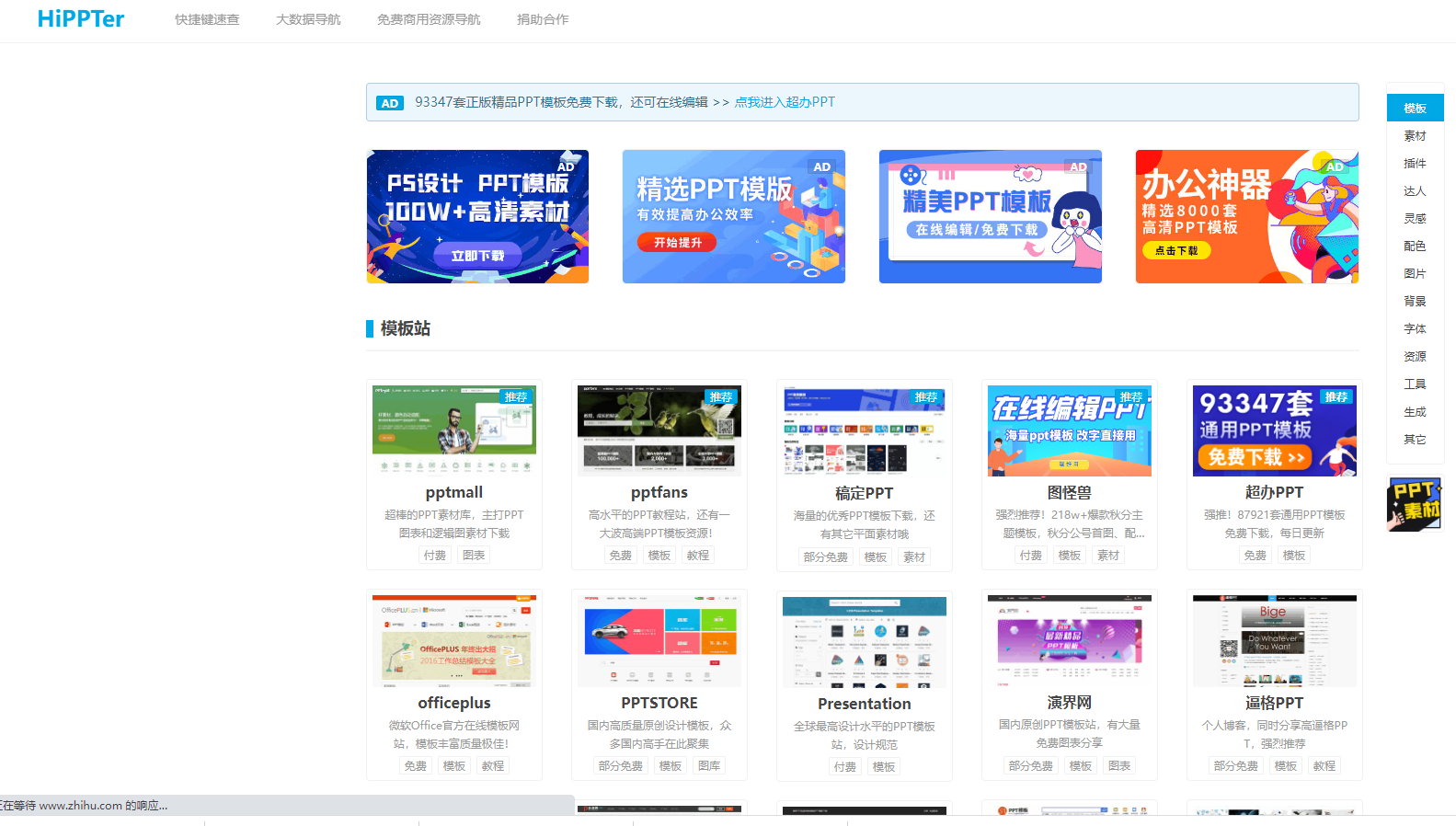The image size is (1456, 826).
Task: Click the 图表 tag under pptmall
Action: pos(474,556)
